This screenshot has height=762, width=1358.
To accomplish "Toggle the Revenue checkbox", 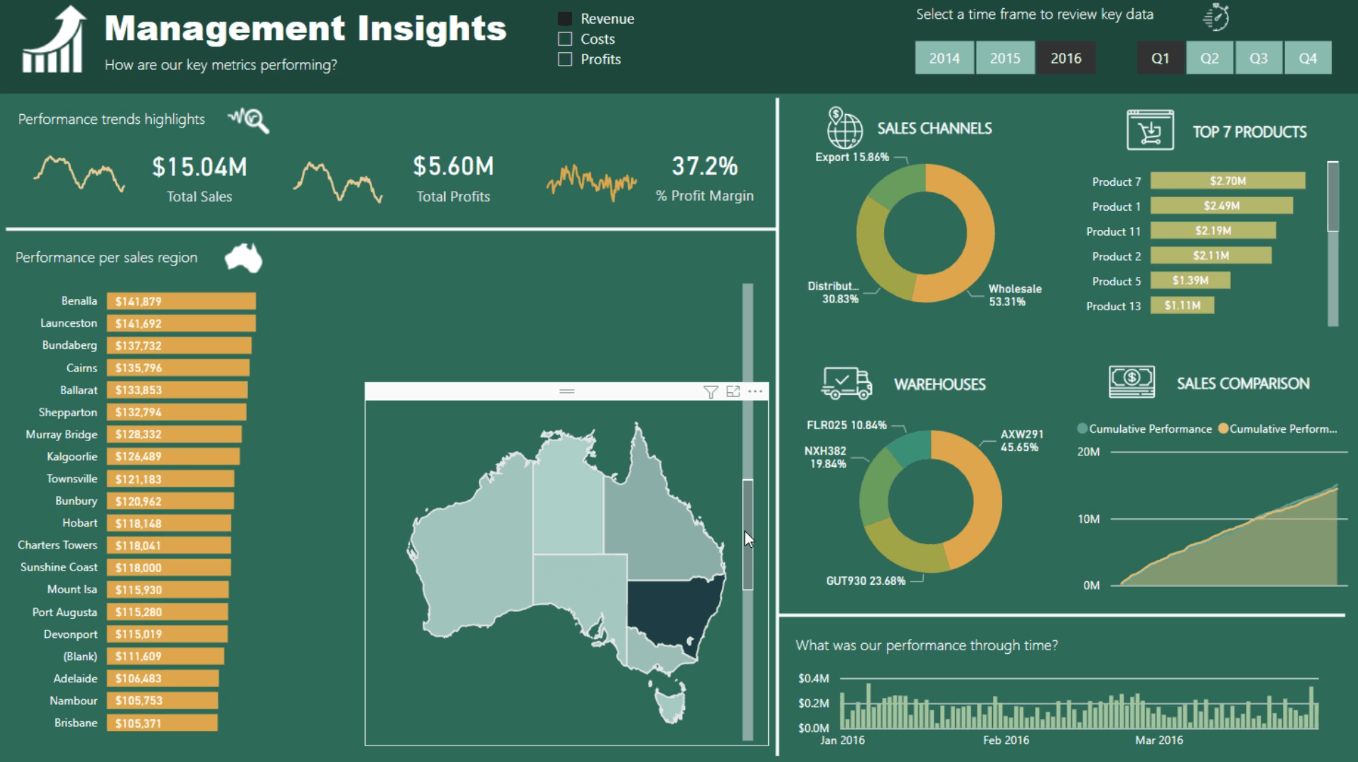I will click(x=565, y=19).
